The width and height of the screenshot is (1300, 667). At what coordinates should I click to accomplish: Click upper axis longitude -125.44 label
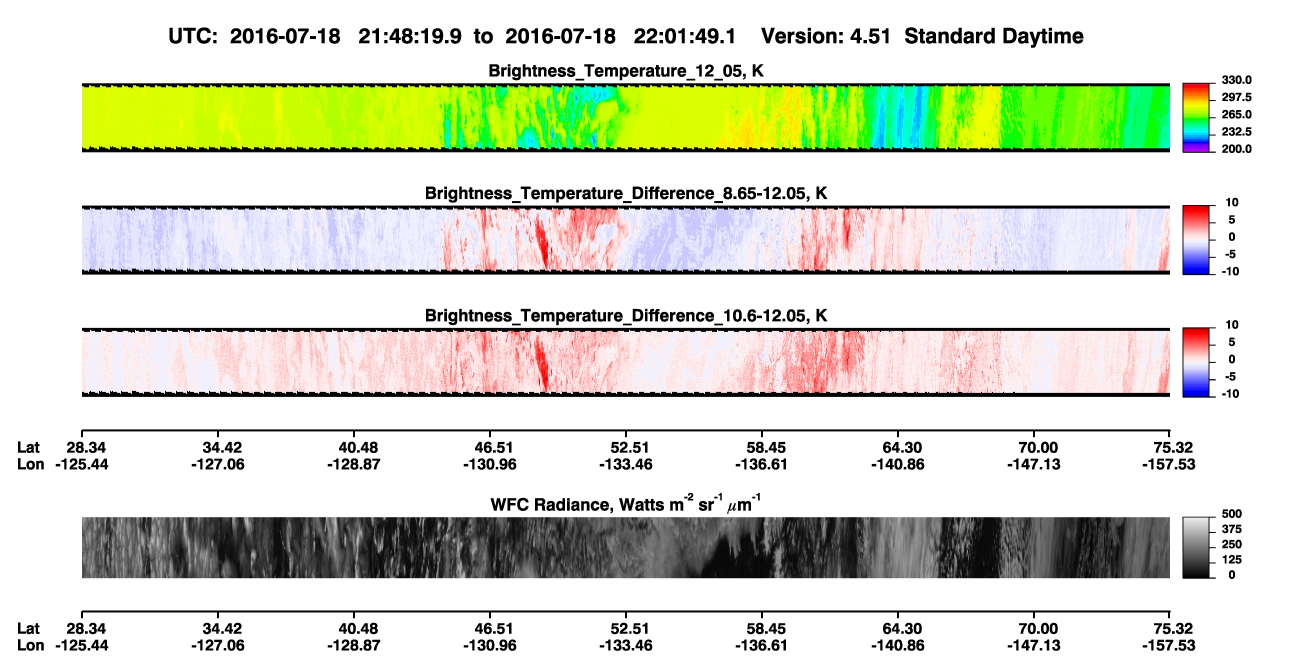click(83, 464)
